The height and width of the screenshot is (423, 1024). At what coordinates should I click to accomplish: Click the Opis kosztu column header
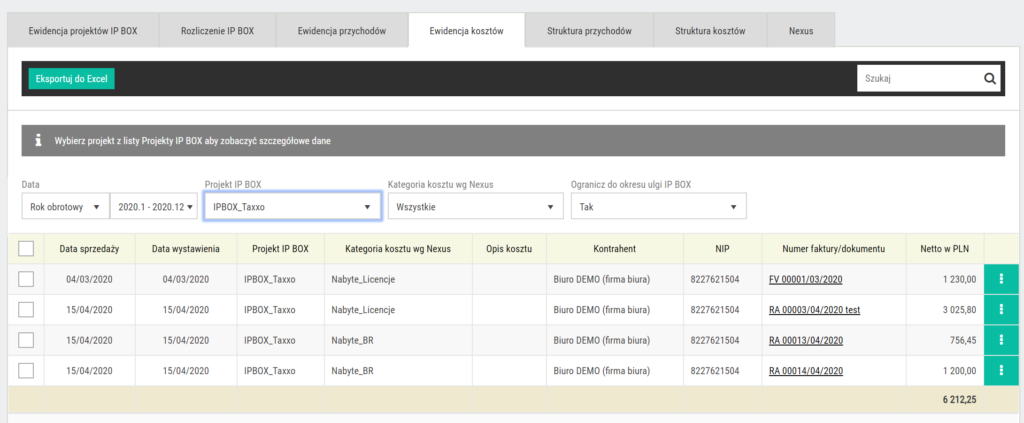pos(509,249)
